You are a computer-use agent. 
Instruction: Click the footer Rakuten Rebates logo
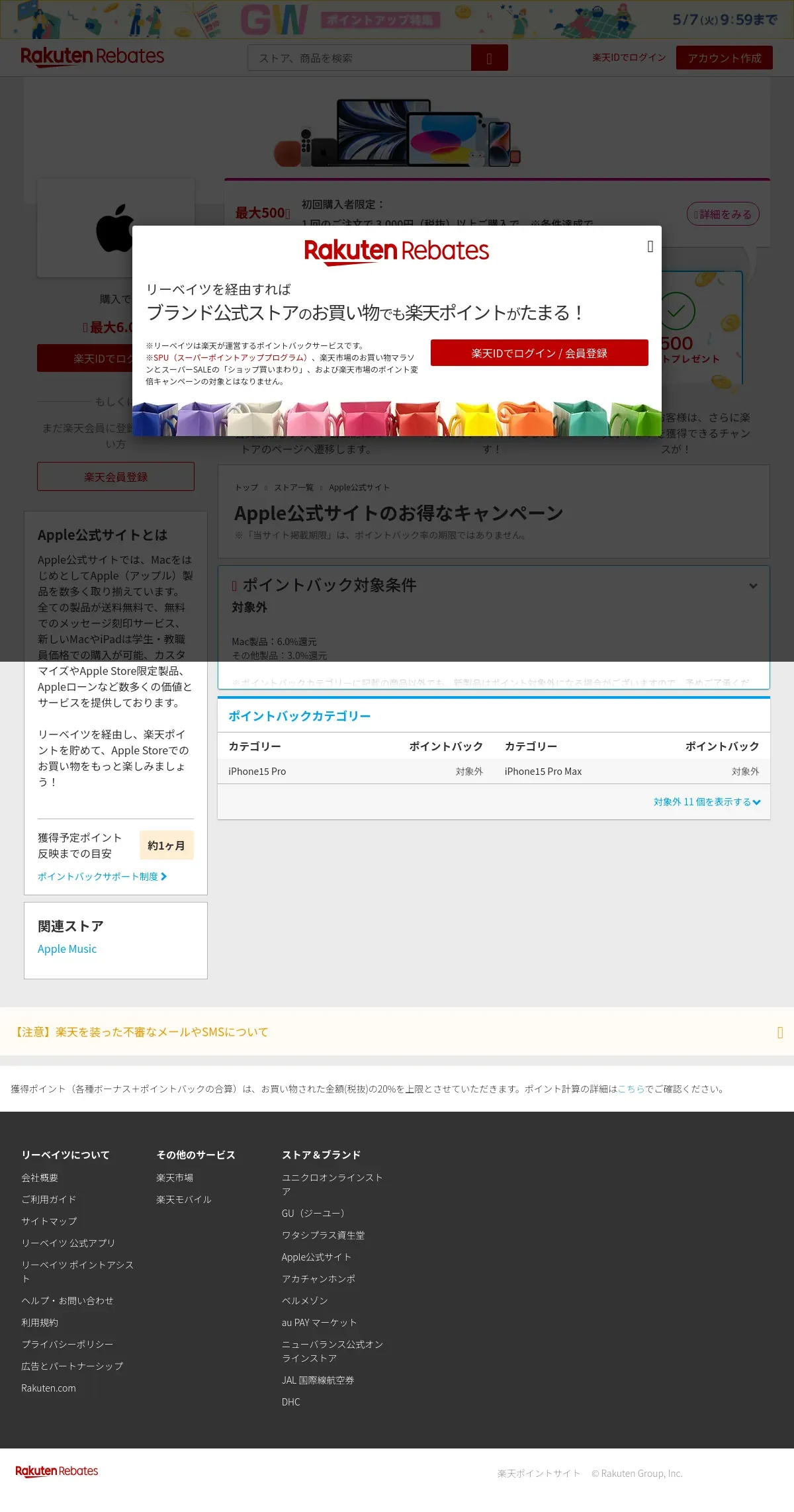click(57, 1471)
